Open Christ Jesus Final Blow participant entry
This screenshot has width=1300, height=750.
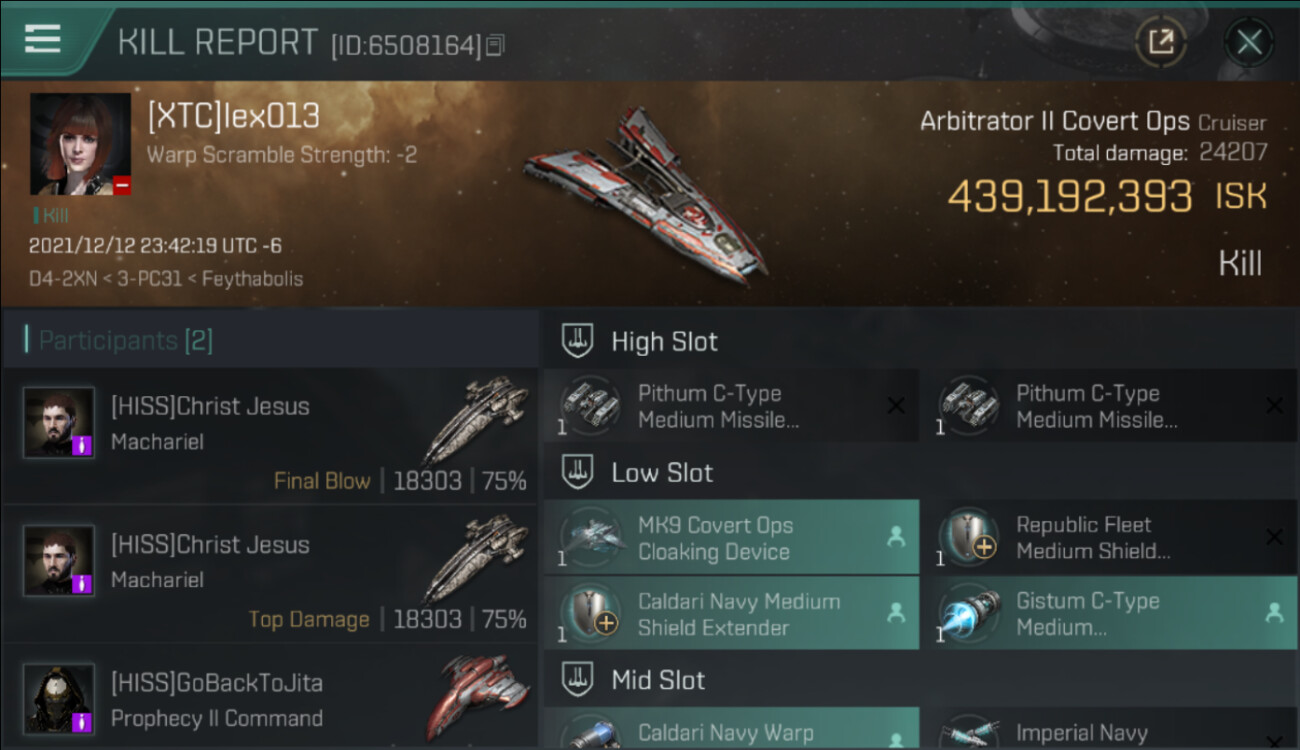(x=270, y=436)
